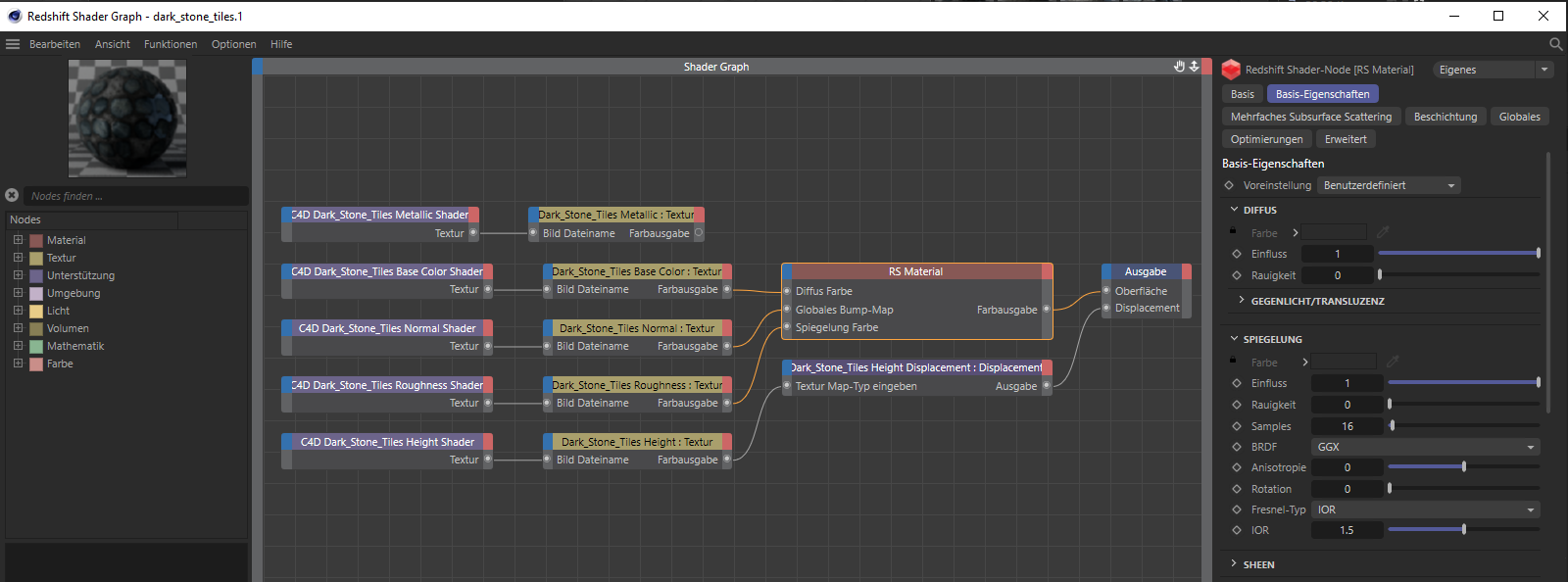Open the Funktionen menu
Image resolution: width=1568 pixels, height=582 pixels.
[171, 44]
